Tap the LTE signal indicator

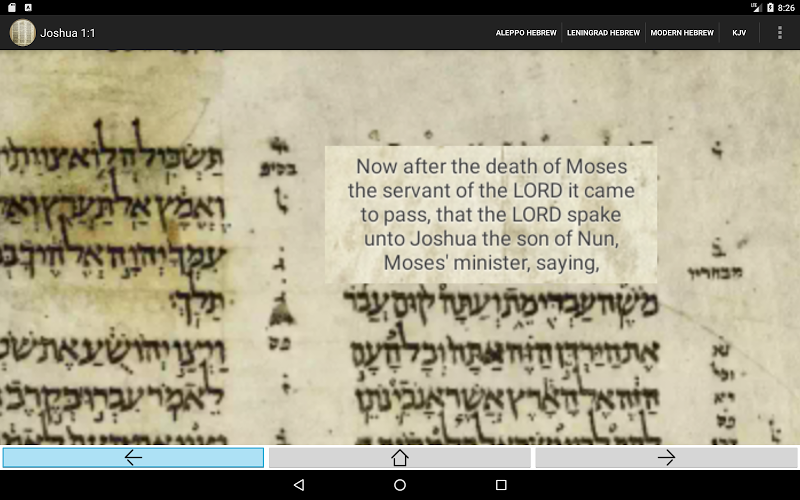coord(756,7)
